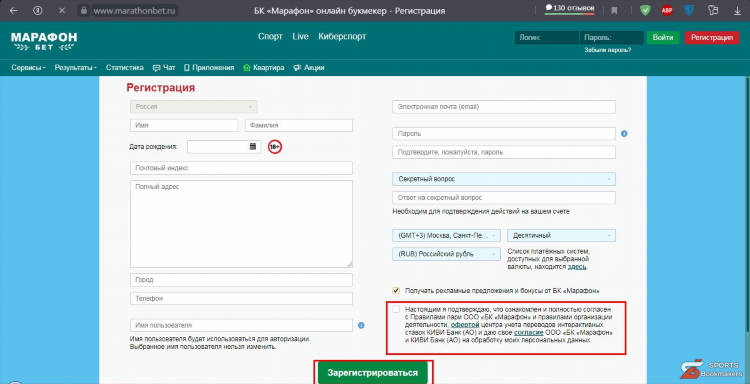Submit with the Зарегистрироваться button

click(373, 373)
